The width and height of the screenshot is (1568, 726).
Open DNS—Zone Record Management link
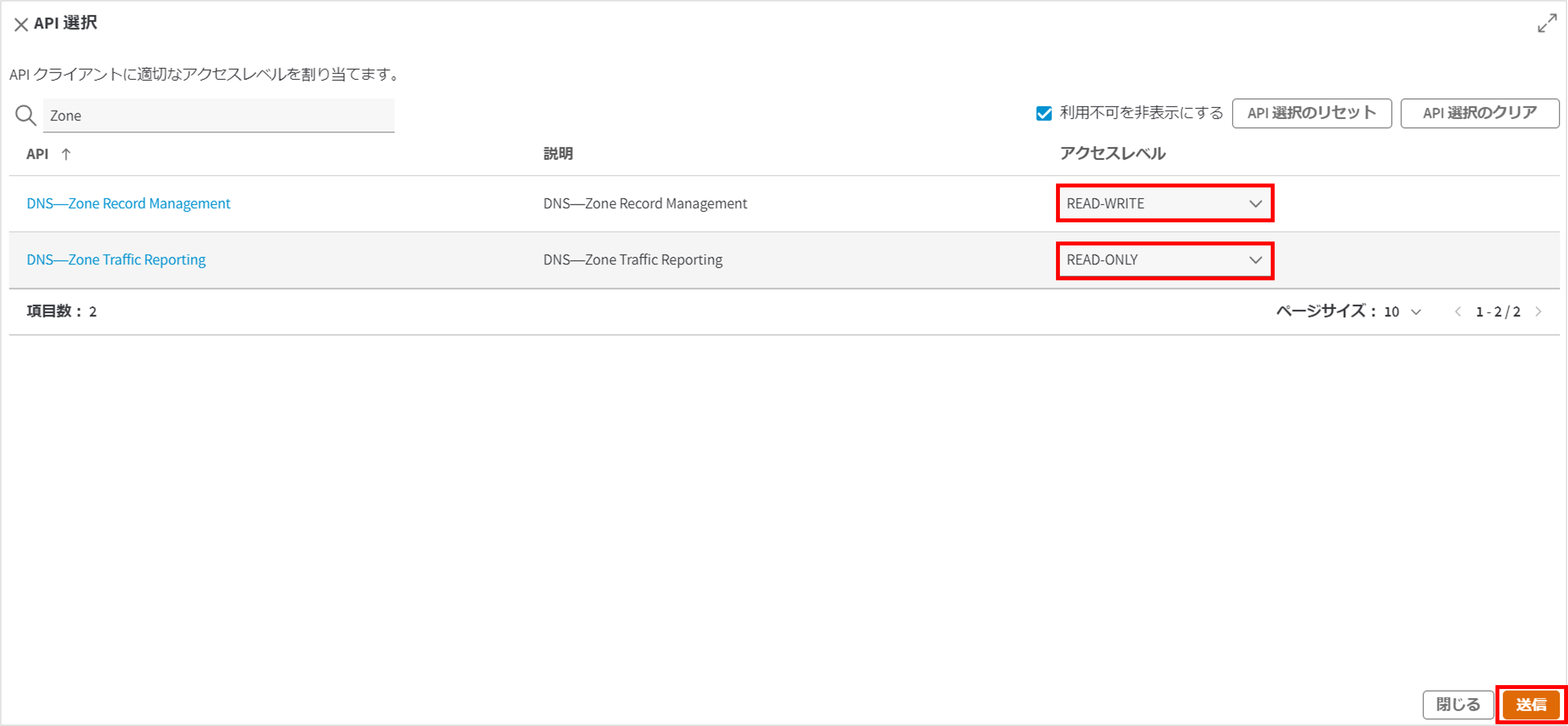(128, 203)
